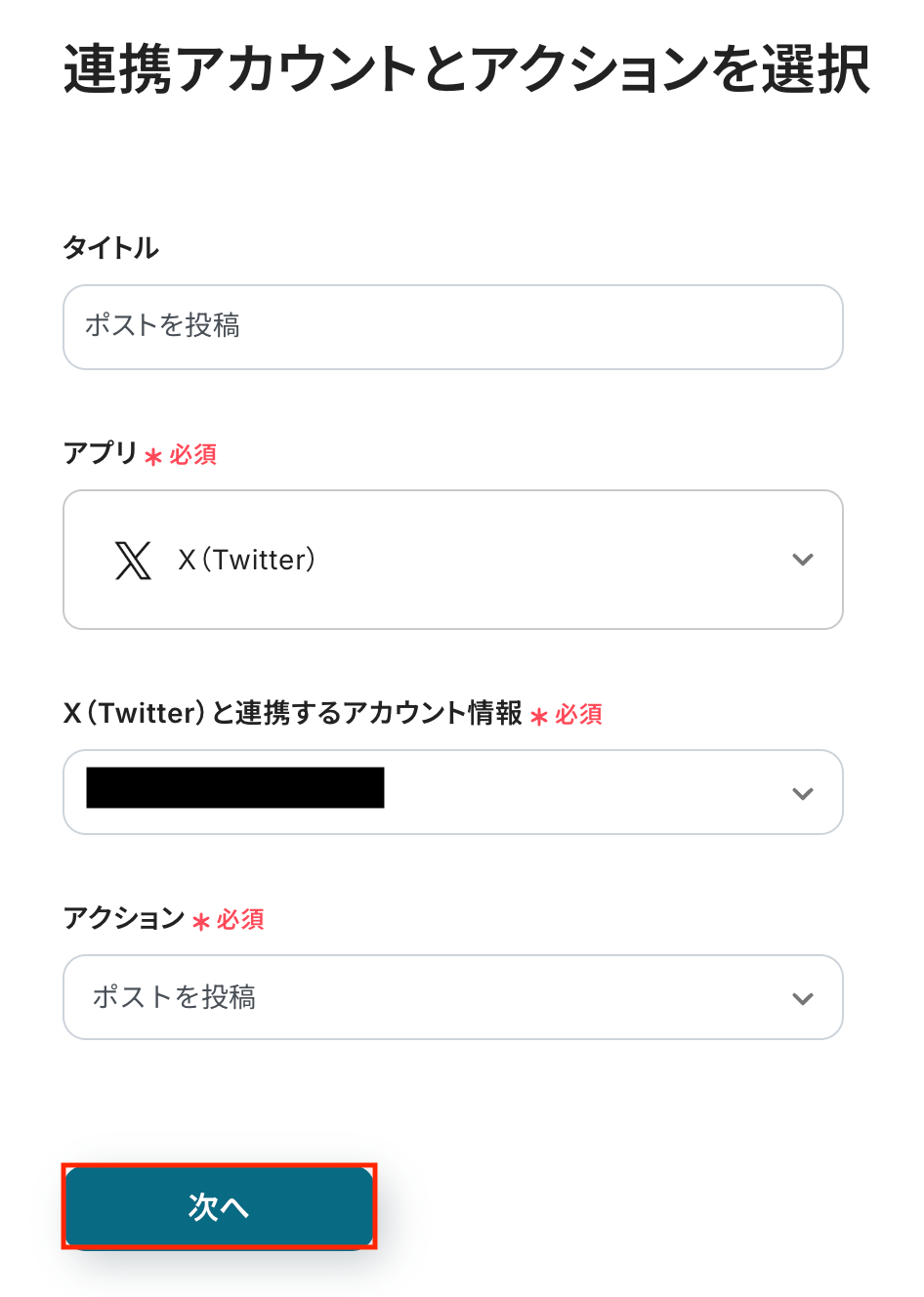Image resolution: width=924 pixels, height=1297 pixels.
Task: Click the タイトル field label
Action: coord(110,248)
